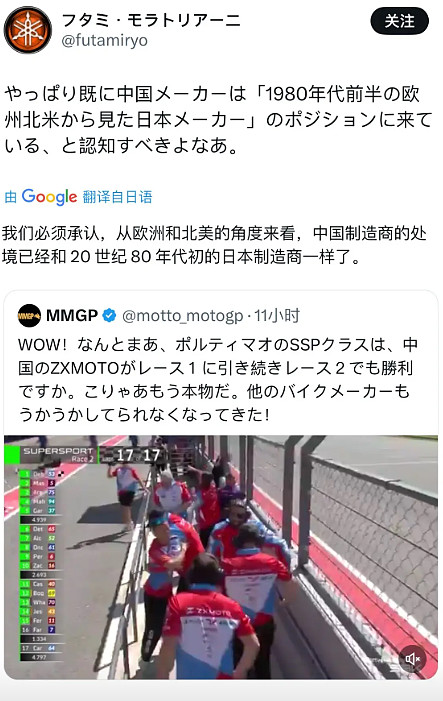The width and height of the screenshot is (443, 701).
Task: Play the Supersport Race 2 video
Action: [221, 557]
